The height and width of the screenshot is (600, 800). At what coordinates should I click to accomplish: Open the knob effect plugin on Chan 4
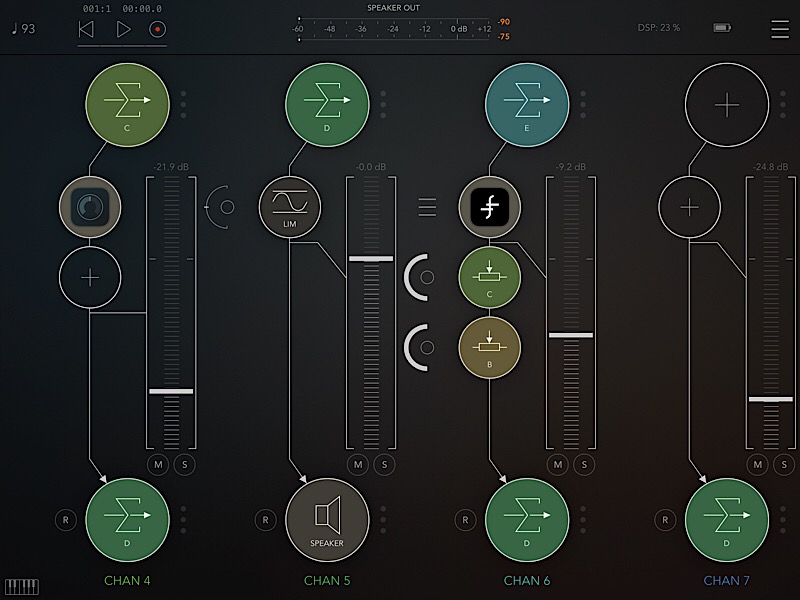click(90, 206)
